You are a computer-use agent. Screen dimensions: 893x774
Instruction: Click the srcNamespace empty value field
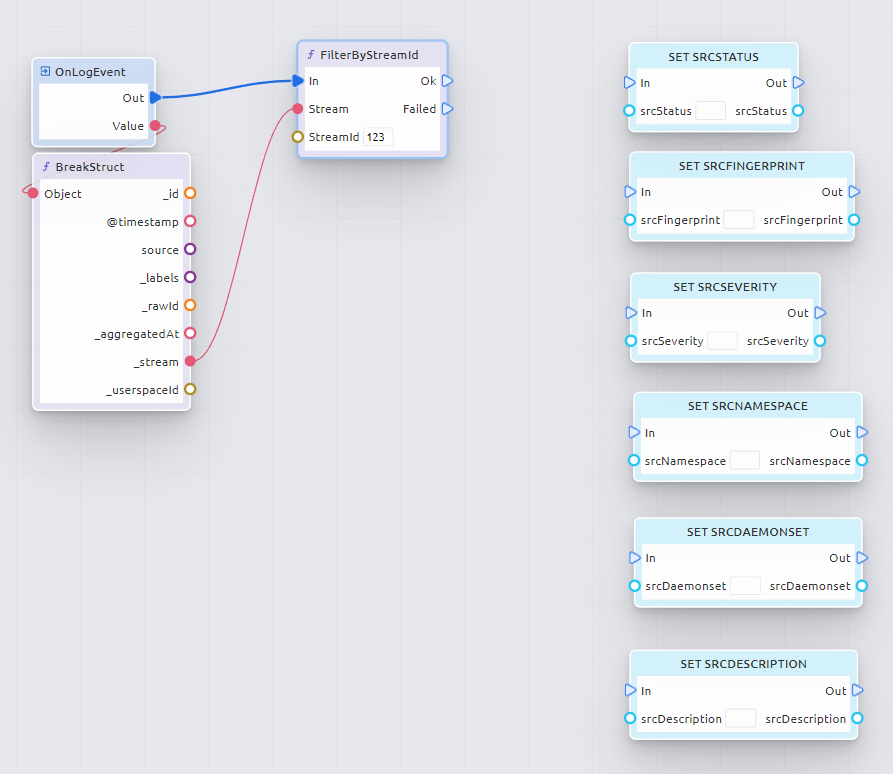tap(744, 461)
